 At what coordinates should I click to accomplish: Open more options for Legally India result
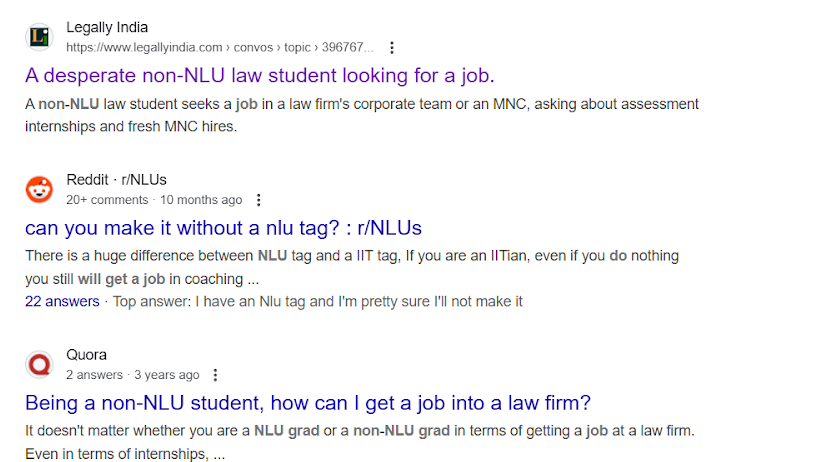pos(392,47)
